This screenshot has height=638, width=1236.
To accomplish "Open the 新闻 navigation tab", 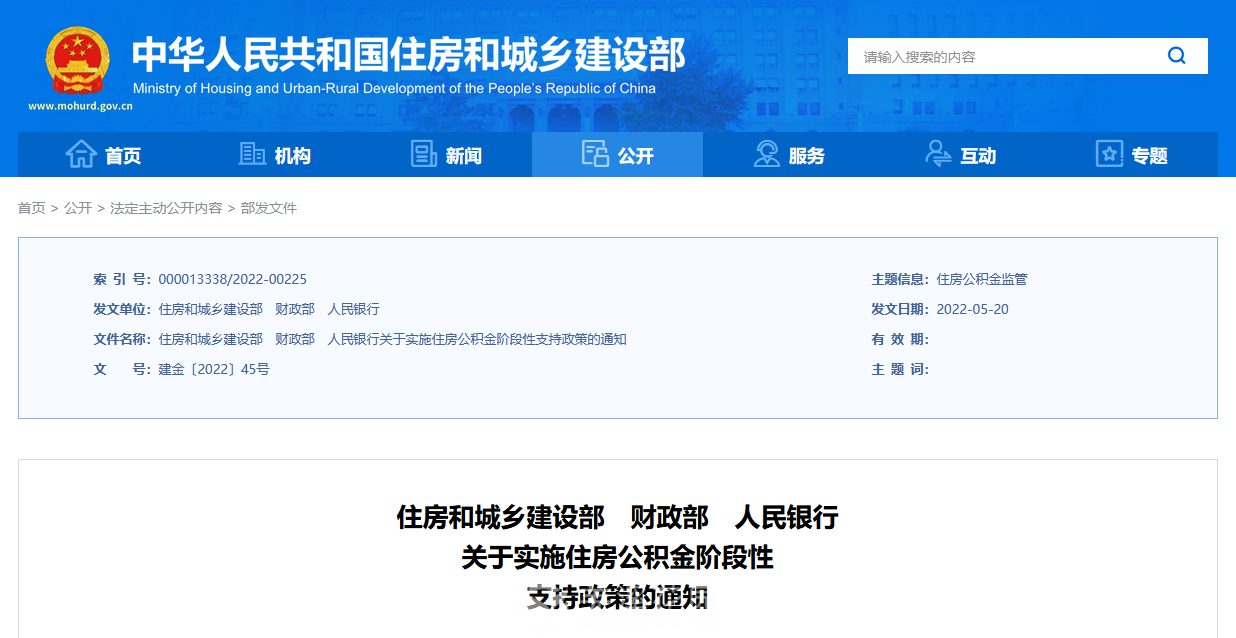I will [446, 154].
